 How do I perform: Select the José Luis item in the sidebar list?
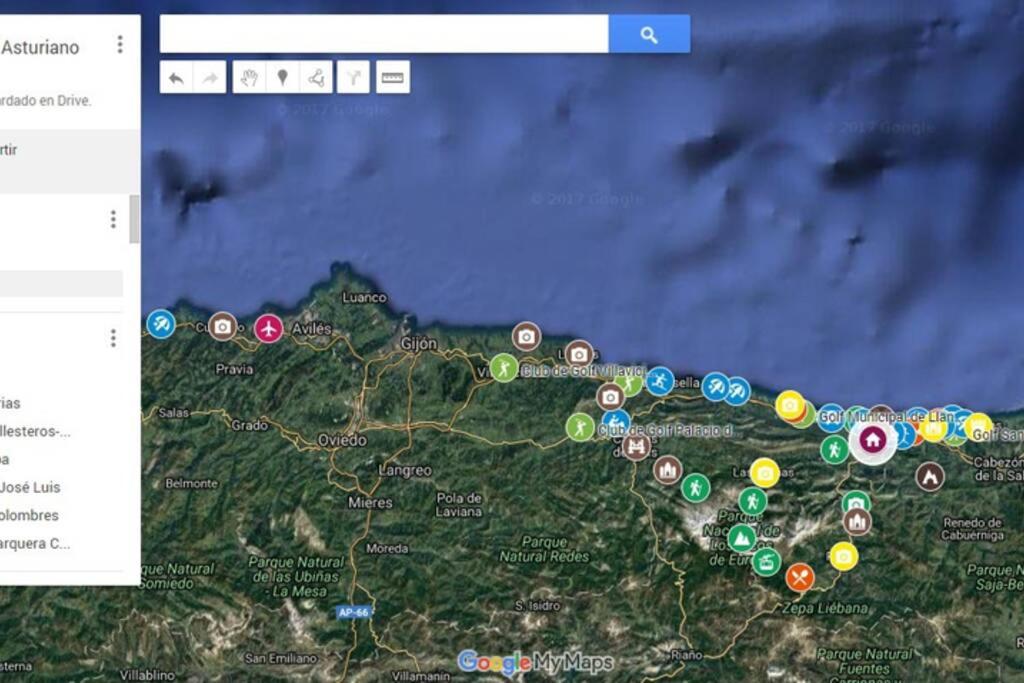pyautogui.click(x=30, y=487)
